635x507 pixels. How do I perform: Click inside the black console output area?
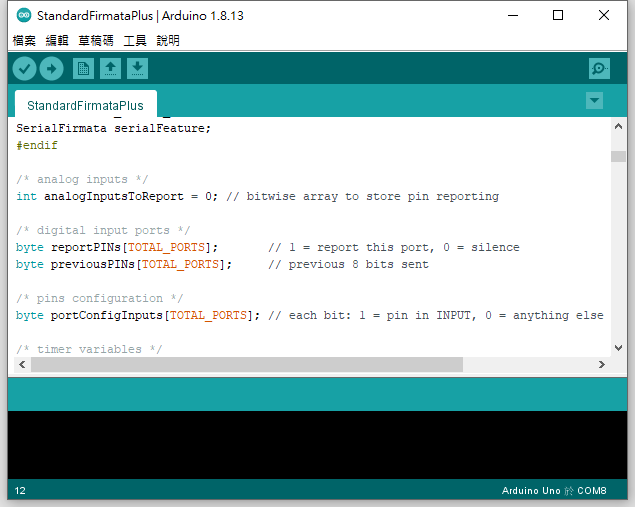coord(318,445)
